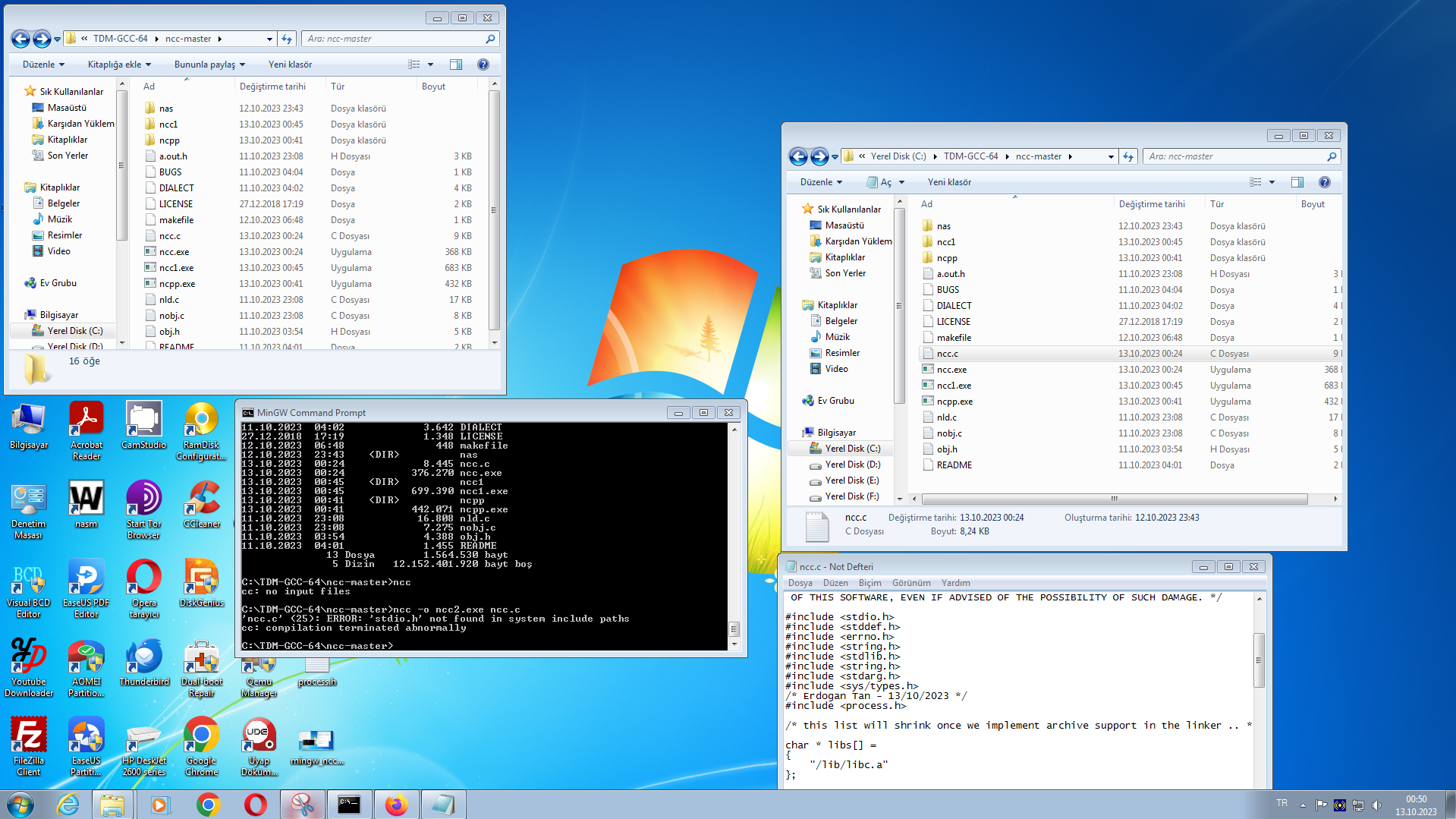Click the Firefox icon in taskbar
This screenshot has width=1456, height=819.
pos(395,805)
